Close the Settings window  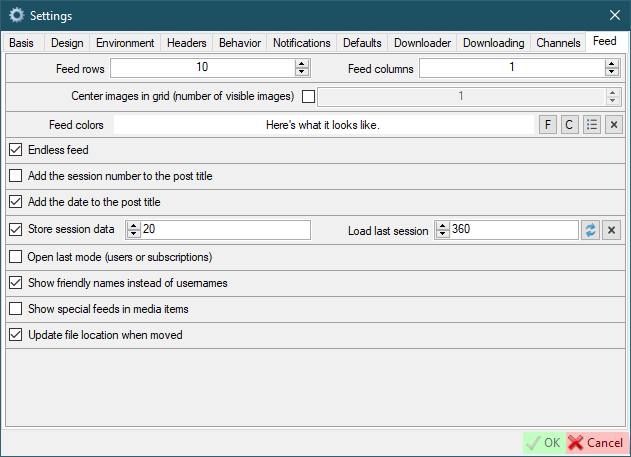614,15
